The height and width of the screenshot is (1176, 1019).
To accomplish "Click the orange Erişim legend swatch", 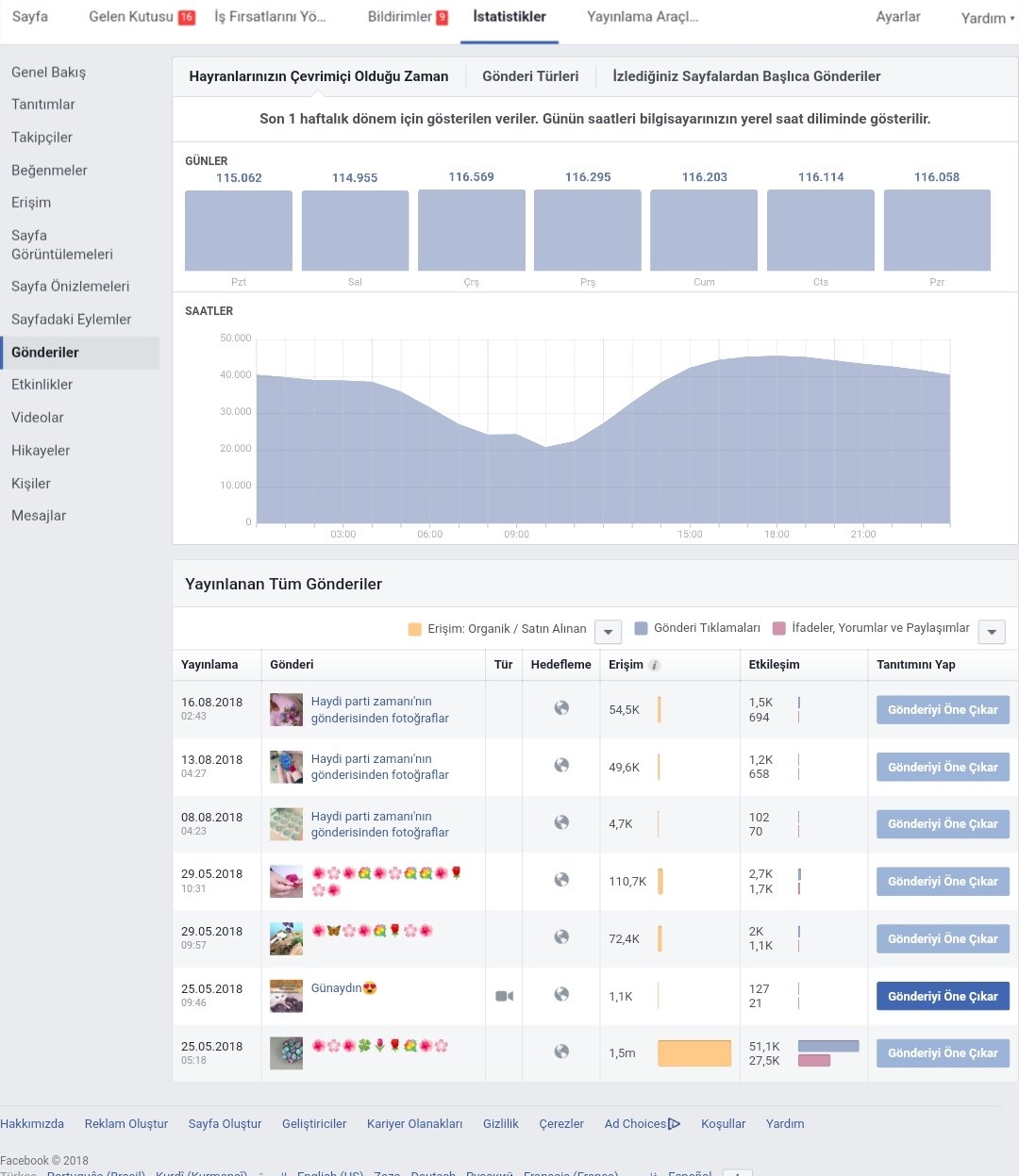I will click(x=415, y=629).
